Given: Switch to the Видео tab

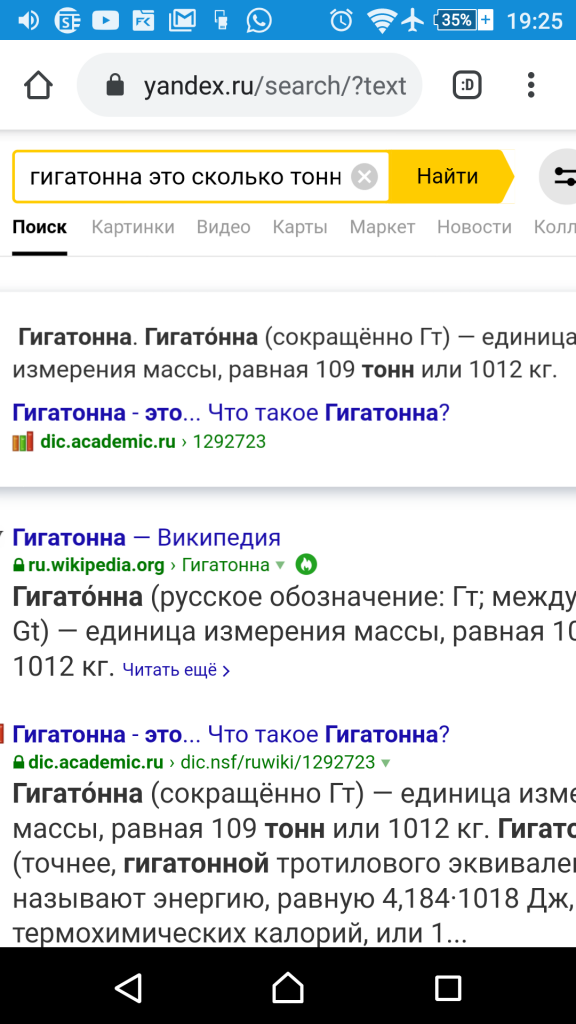Looking at the screenshot, I should coord(224,227).
